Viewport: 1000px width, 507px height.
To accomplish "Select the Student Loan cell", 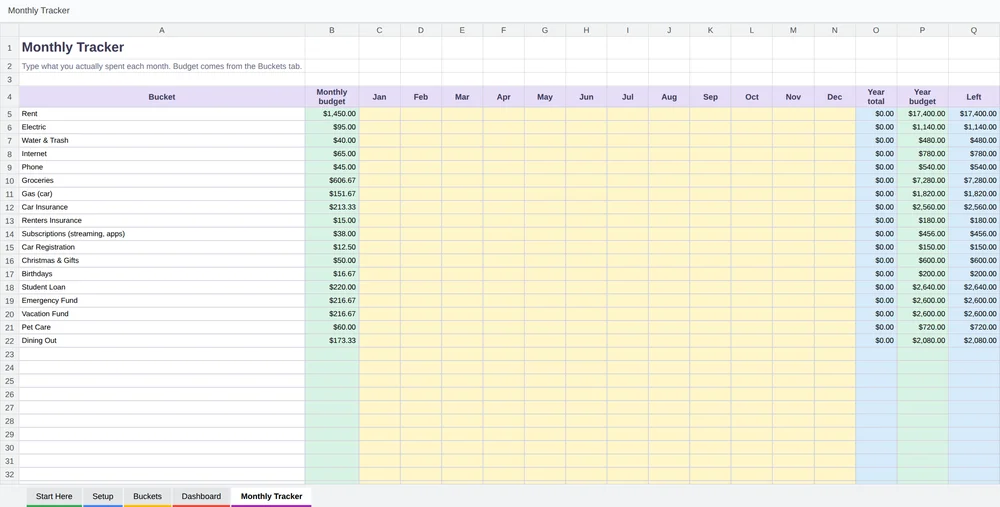I will [x=162, y=288].
